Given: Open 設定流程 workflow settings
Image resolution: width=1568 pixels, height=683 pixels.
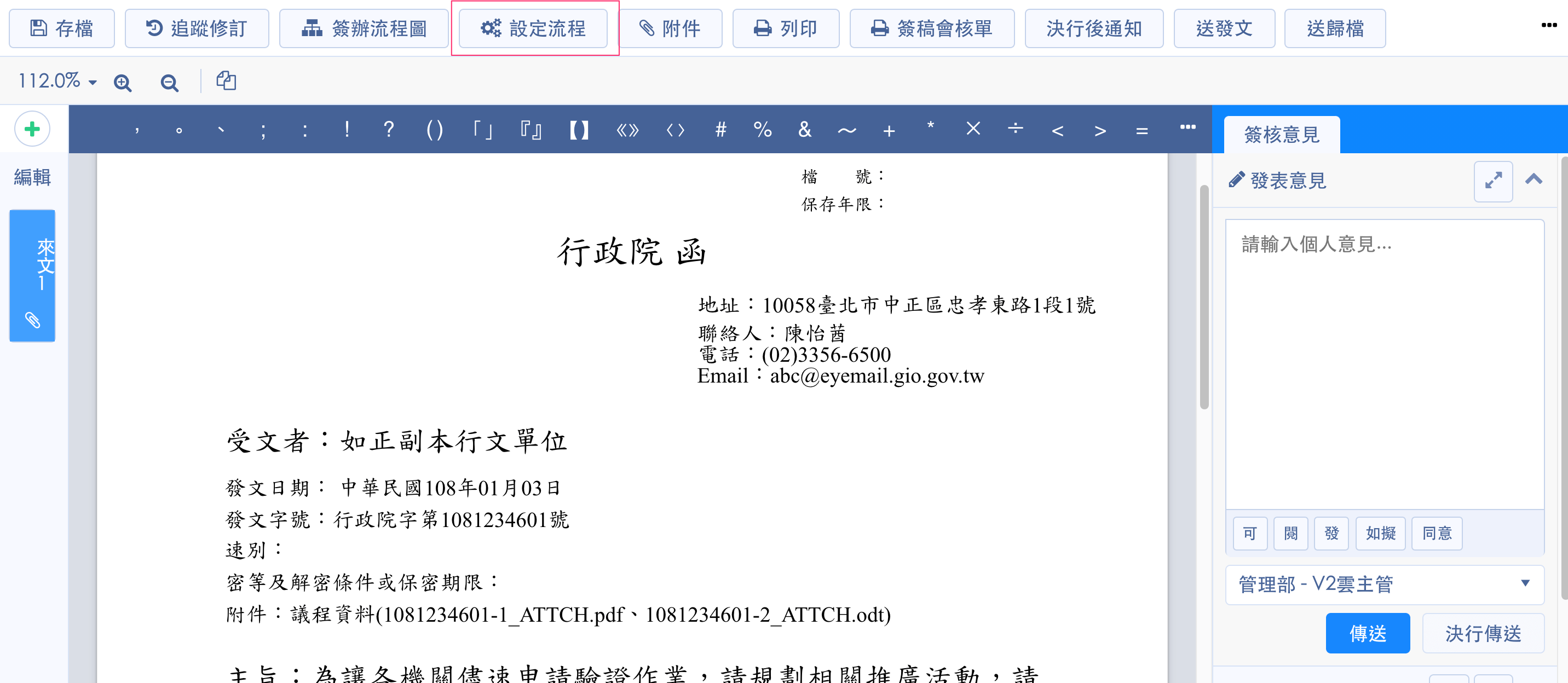Looking at the screenshot, I should (533, 28).
